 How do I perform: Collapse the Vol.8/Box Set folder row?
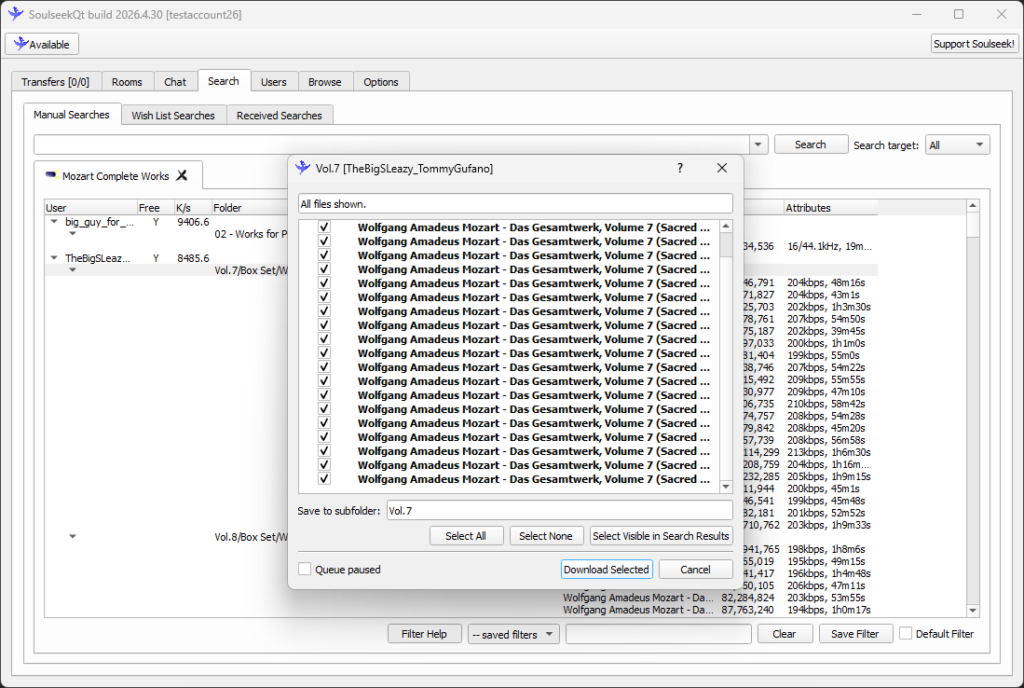tap(72, 537)
